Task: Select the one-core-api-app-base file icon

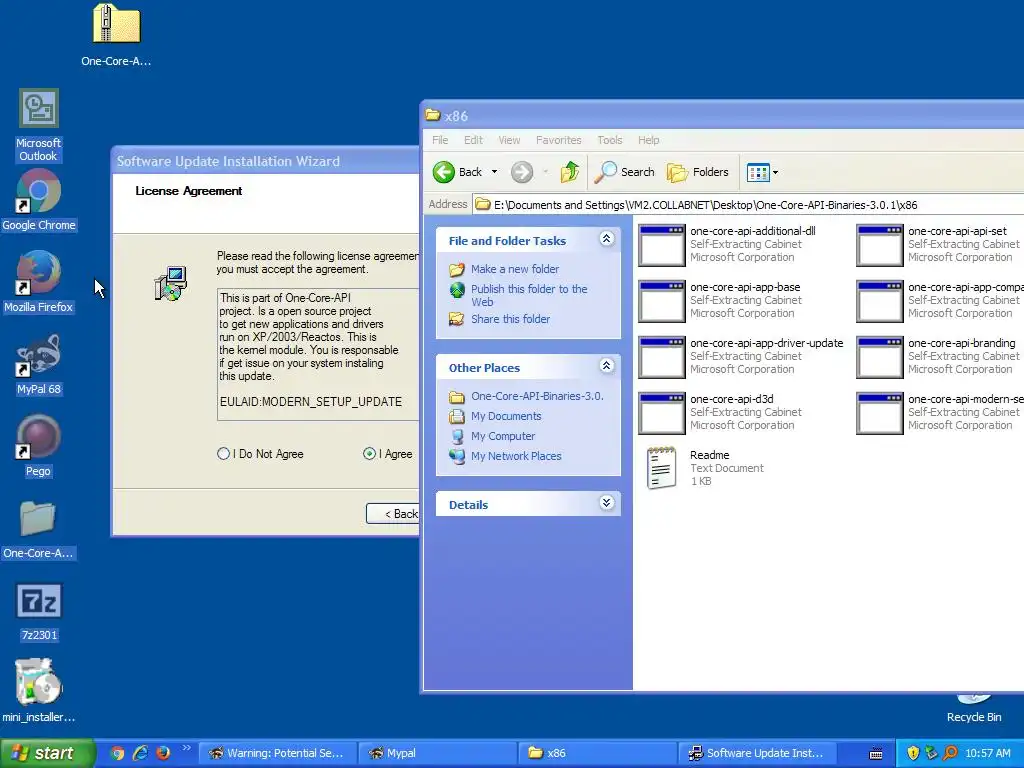Action: [662, 301]
